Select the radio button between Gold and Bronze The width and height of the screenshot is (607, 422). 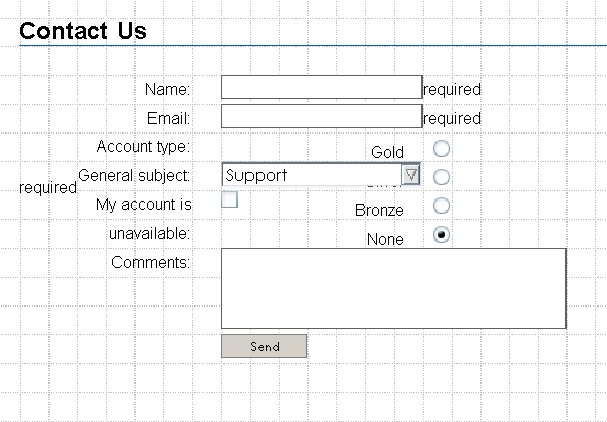[441, 177]
